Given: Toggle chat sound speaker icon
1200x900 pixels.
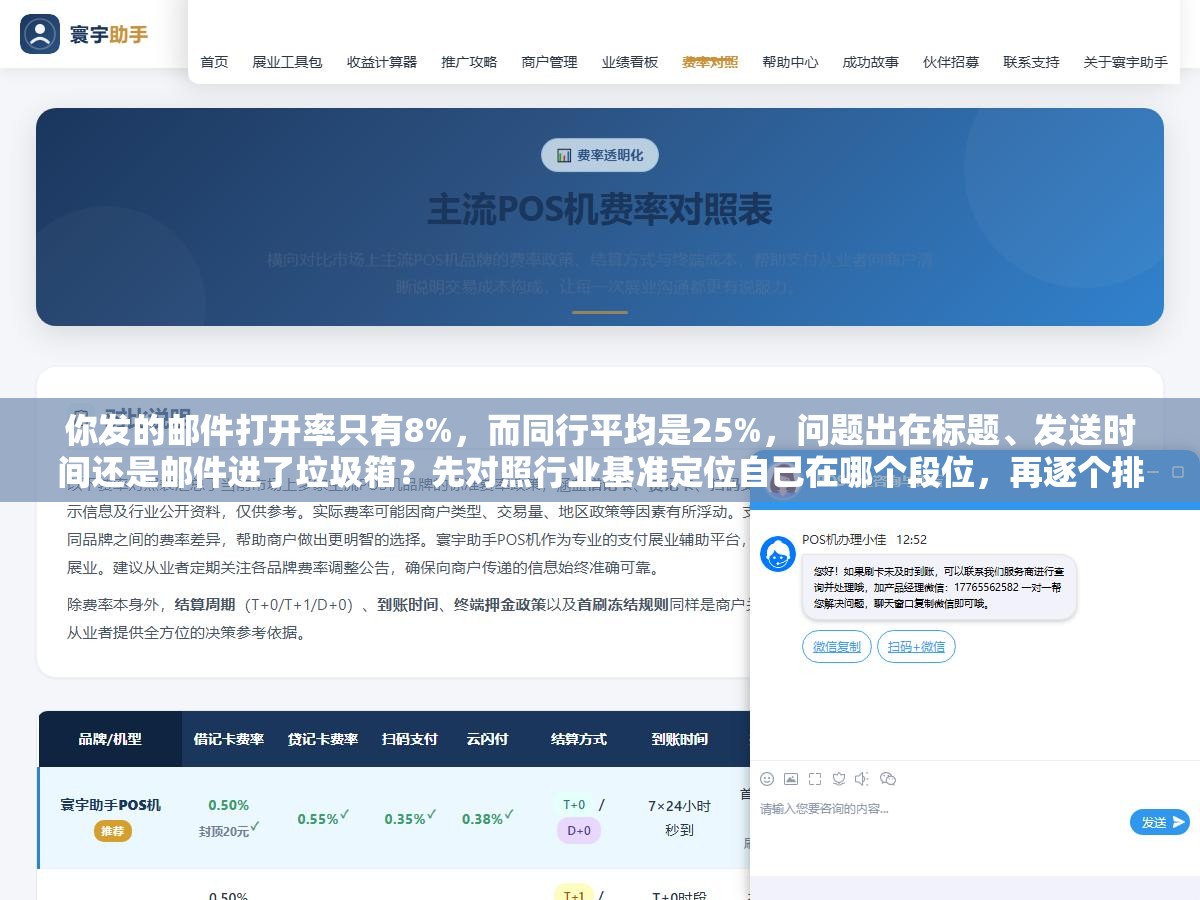Looking at the screenshot, I should point(862,778).
